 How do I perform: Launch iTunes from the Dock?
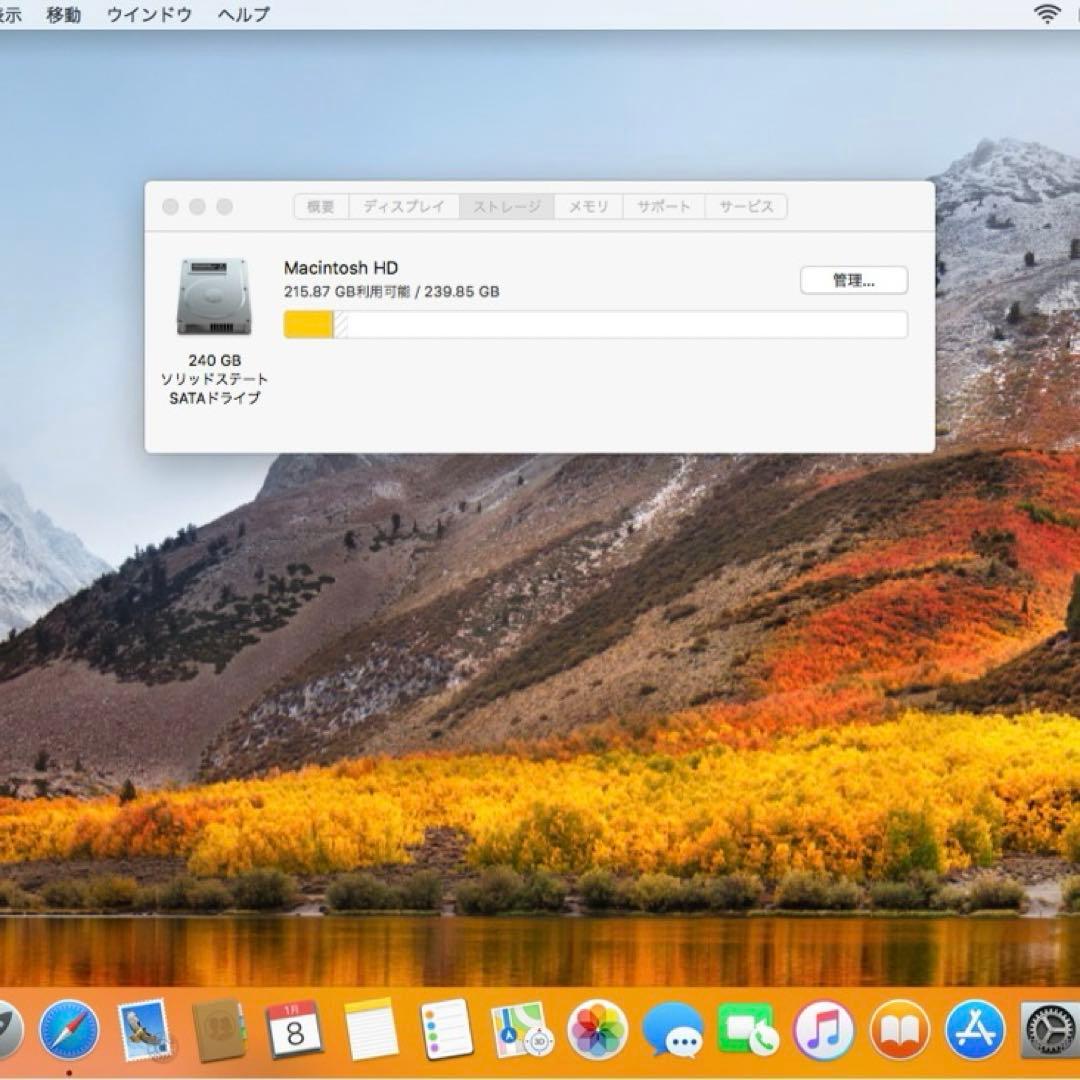click(x=822, y=1030)
